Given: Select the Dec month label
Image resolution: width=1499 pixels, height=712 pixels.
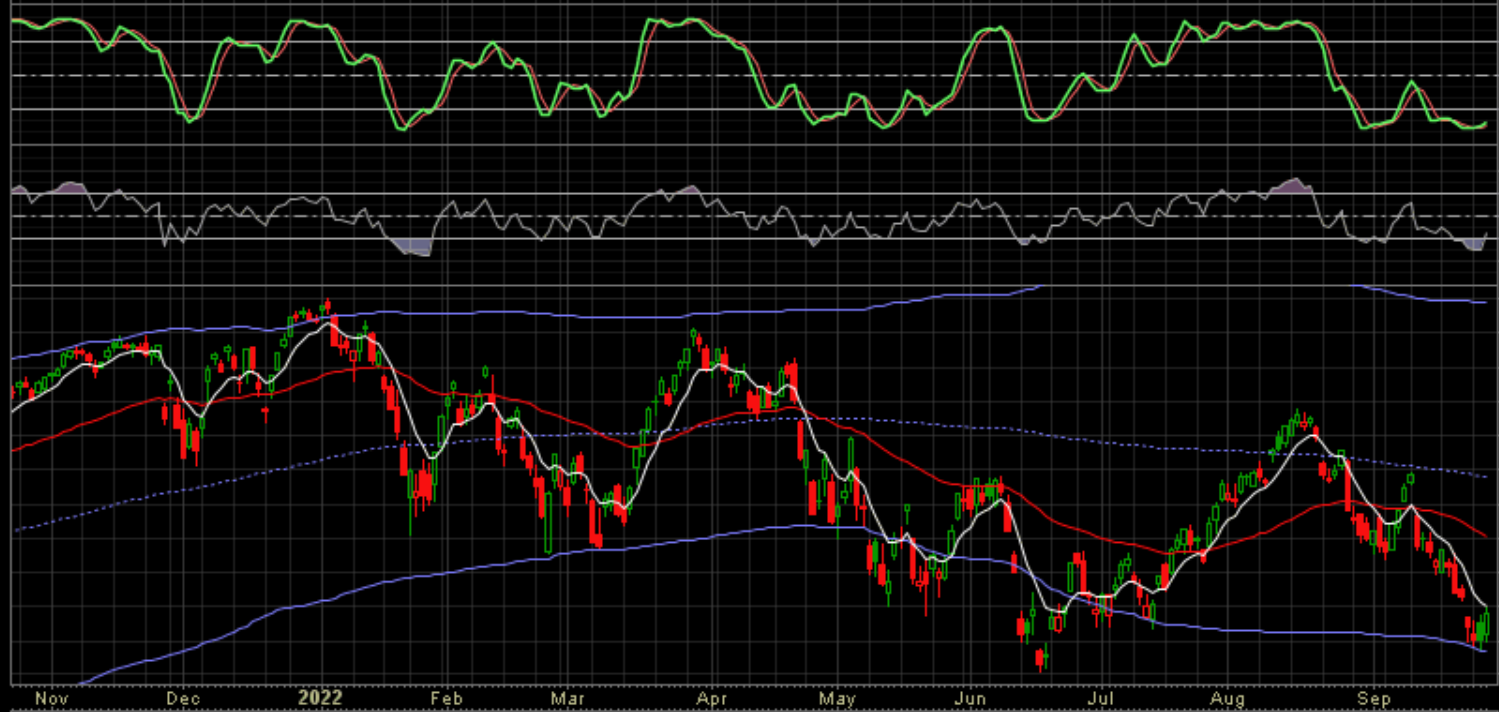Looking at the screenshot, I should (x=183, y=698).
